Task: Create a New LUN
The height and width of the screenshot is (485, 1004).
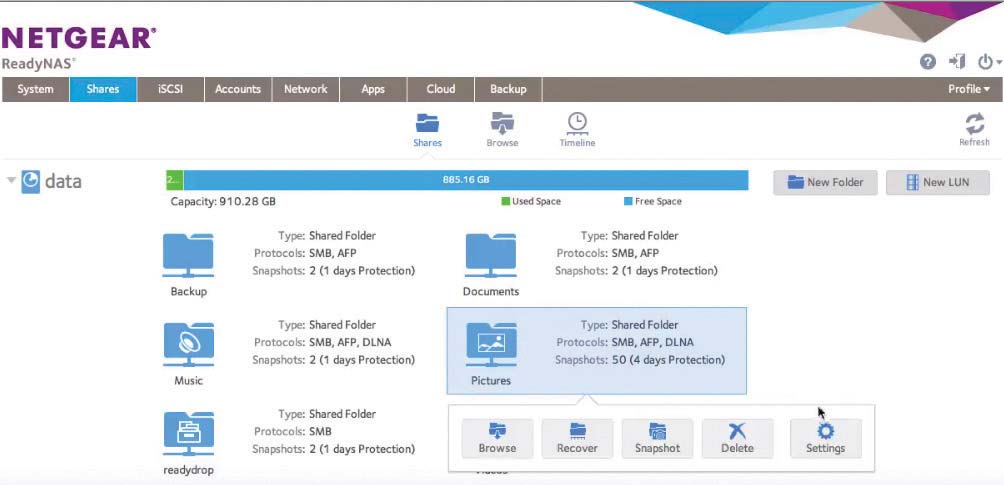Action: [x=937, y=183]
